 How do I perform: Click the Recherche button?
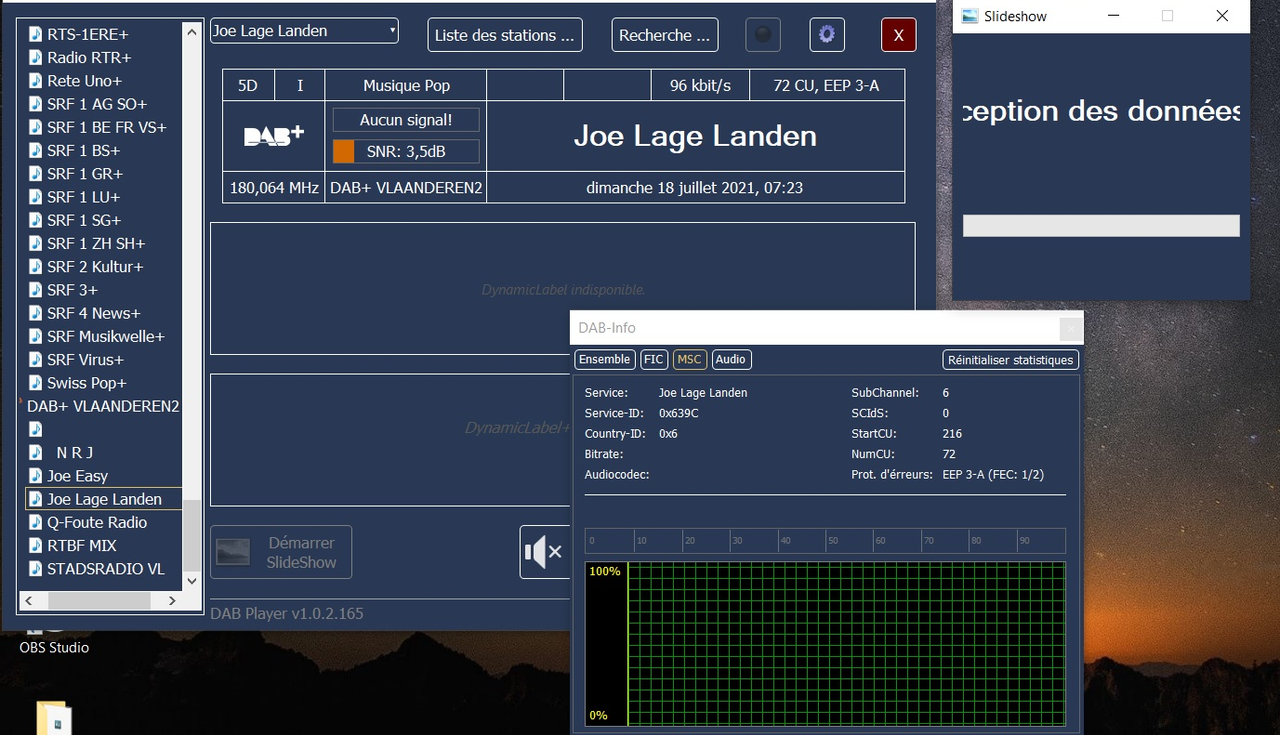(x=665, y=35)
